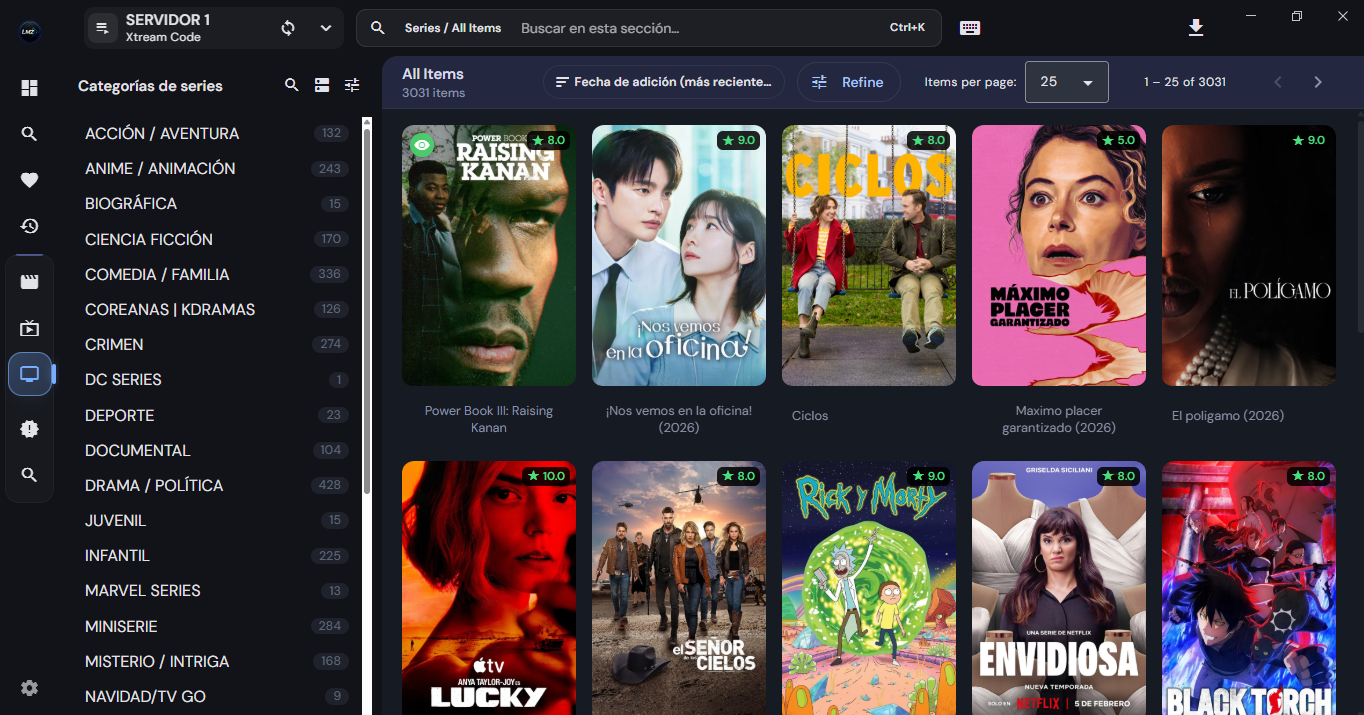1364x715 pixels.
Task: Go to next page arrow
Action: pos(1318,82)
